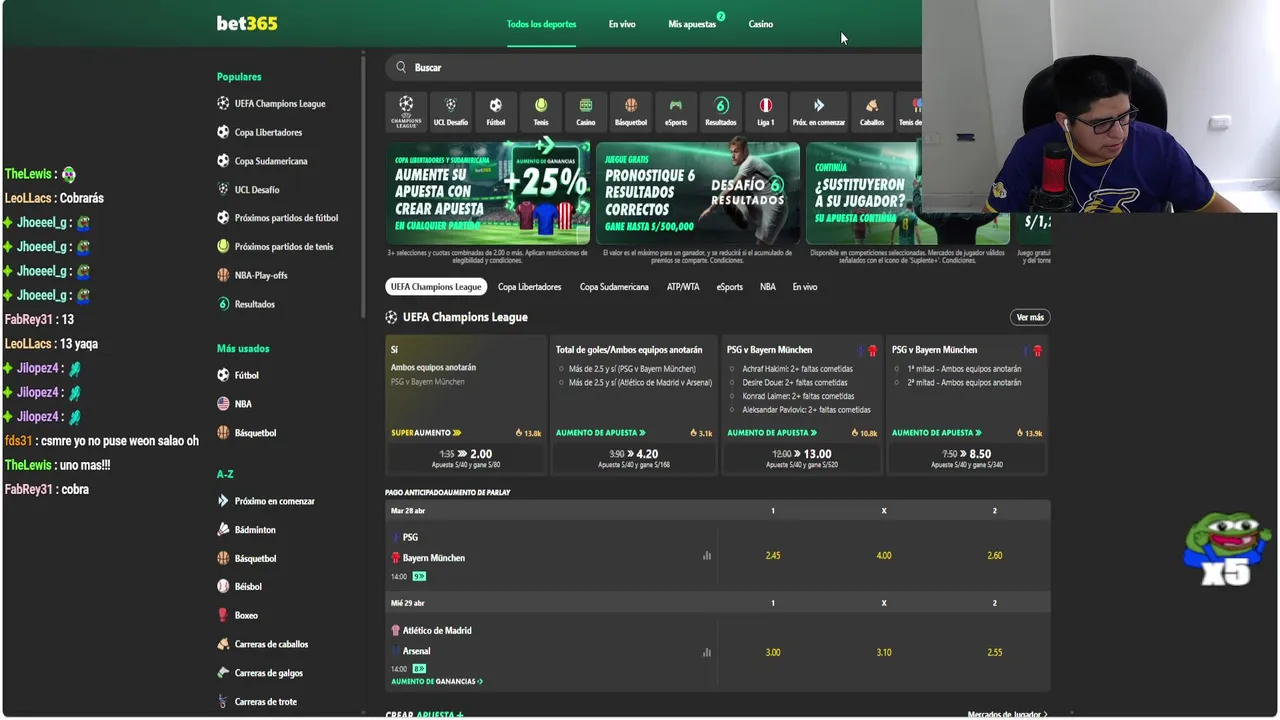Open the UCL Desafío shortcut icon
The width and height of the screenshot is (1280, 720).
tap(450, 111)
